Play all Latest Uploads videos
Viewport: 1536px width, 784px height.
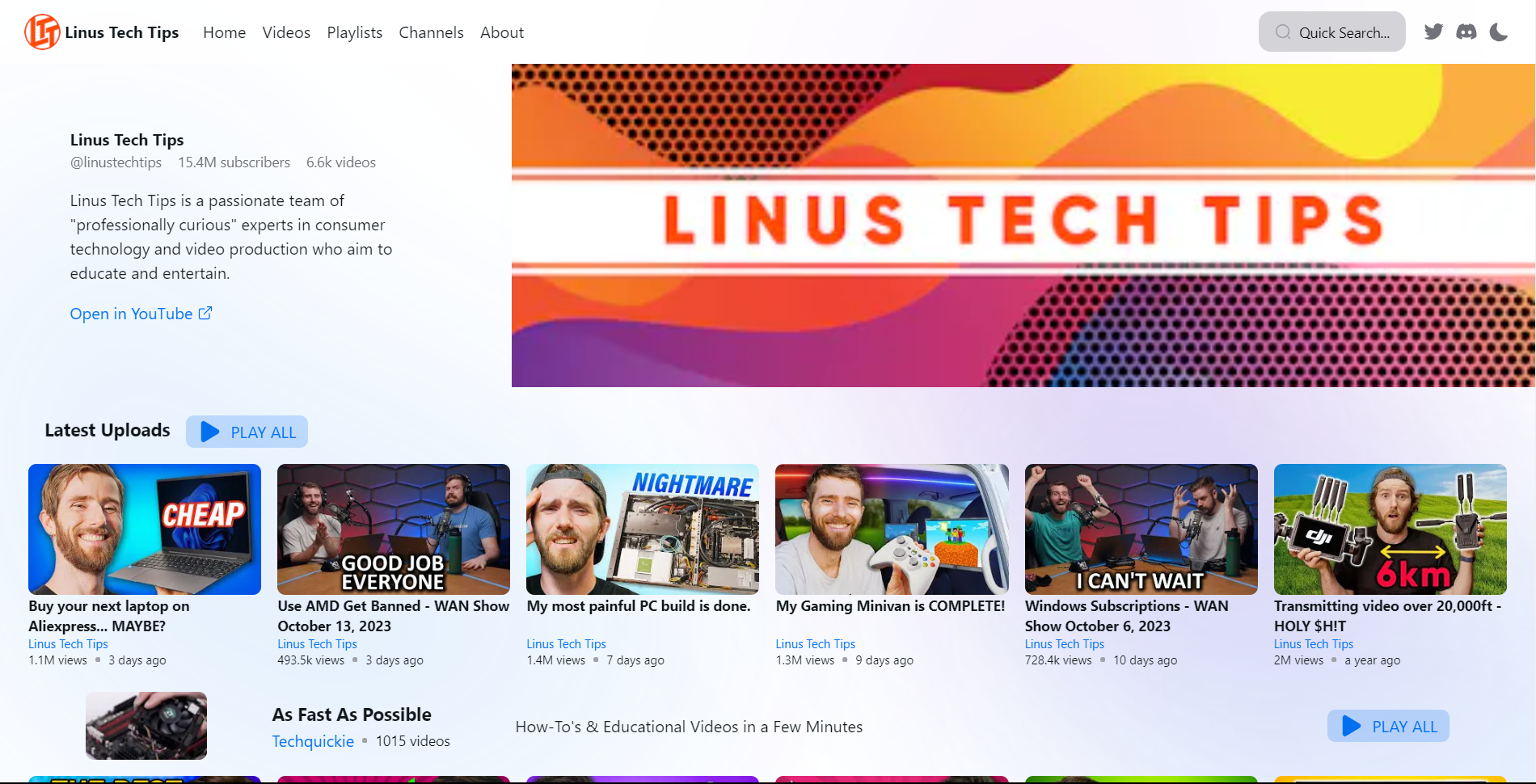click(247, 432)
